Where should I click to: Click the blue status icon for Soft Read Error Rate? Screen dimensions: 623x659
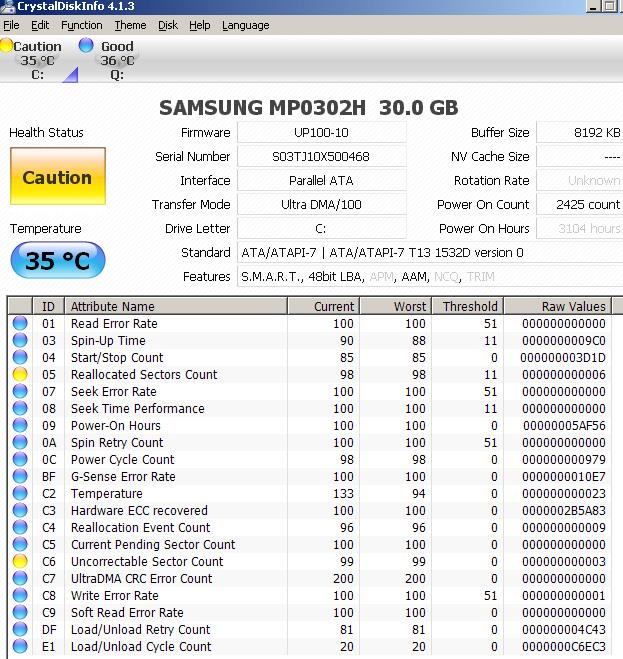tap(20, 612)
